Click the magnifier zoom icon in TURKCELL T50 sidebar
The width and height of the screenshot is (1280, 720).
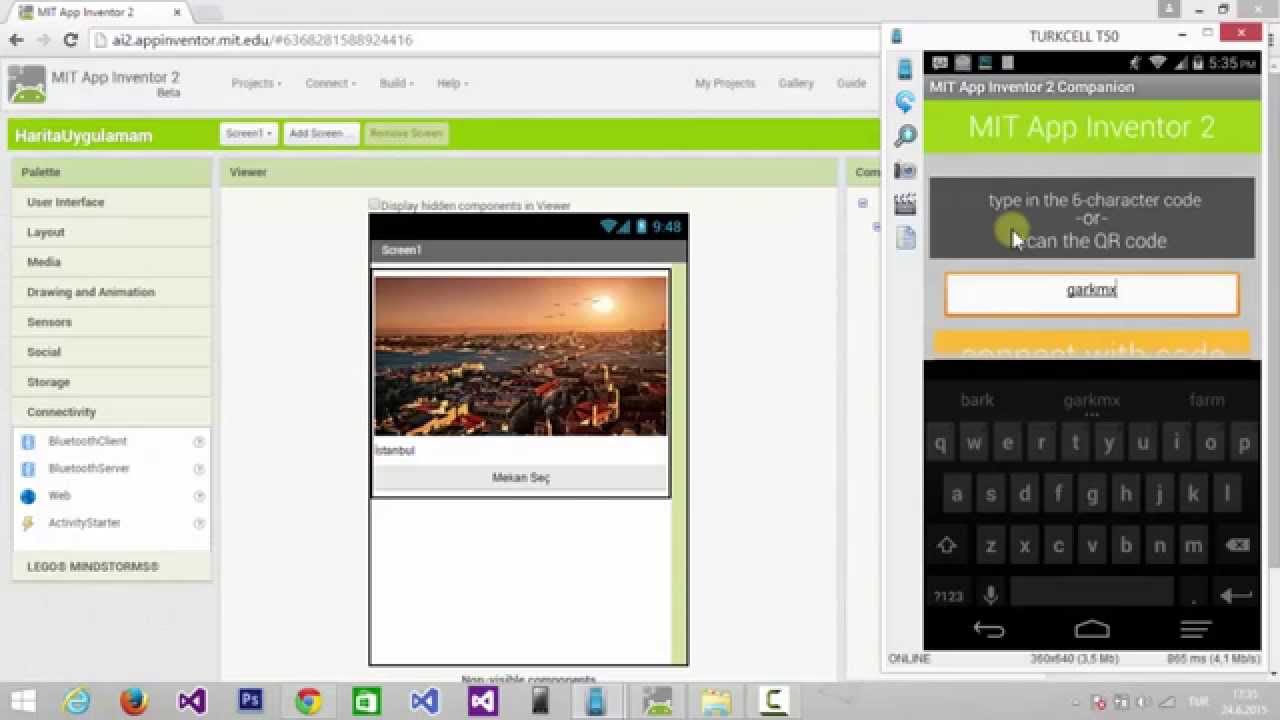(x=905, y=136)
